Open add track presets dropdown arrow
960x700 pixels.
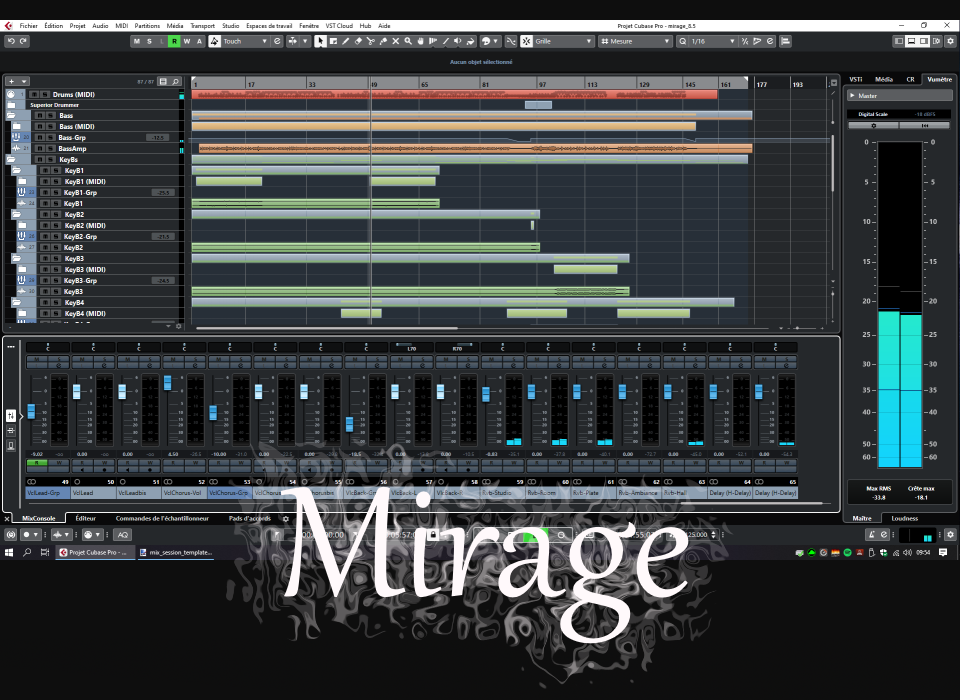click(x=24, y=81)
